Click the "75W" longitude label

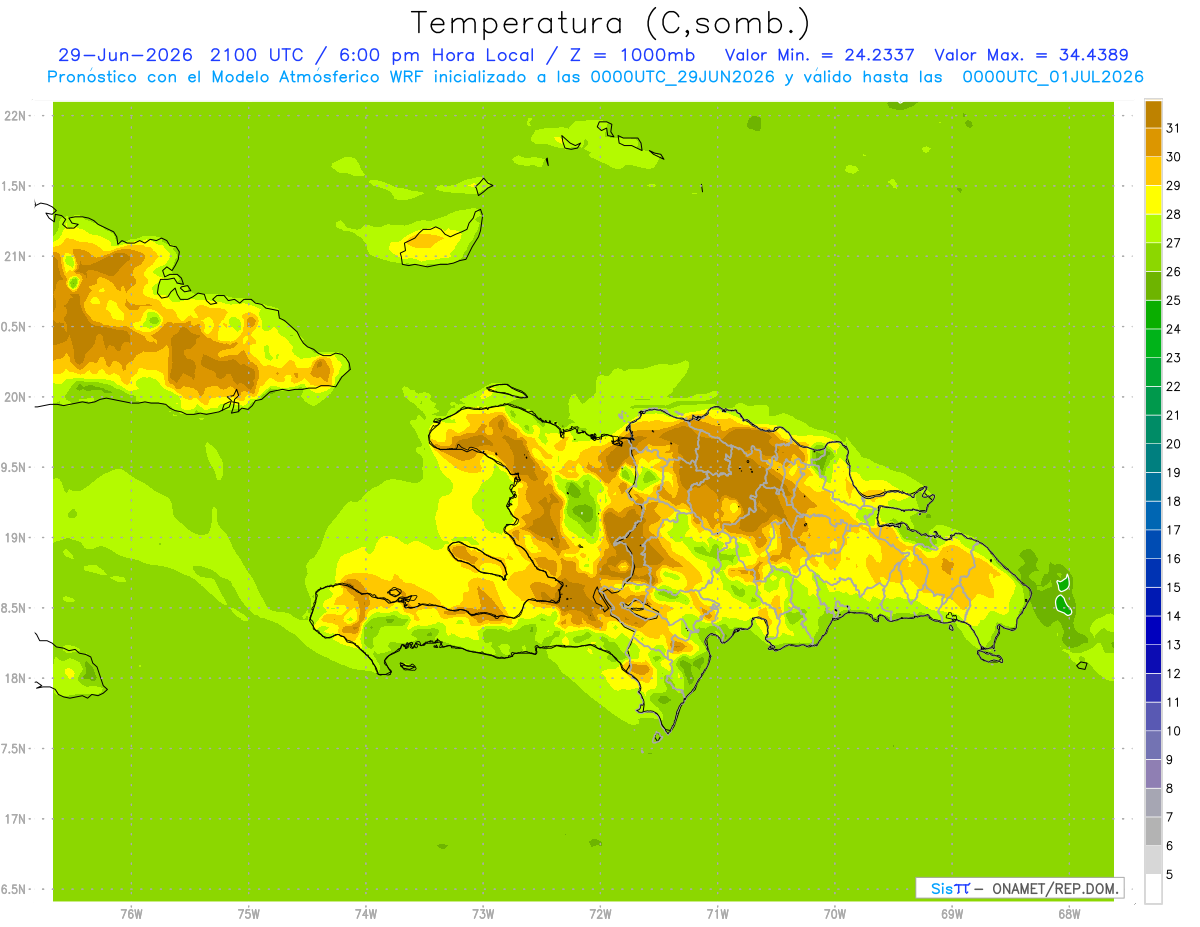click(x=249, y=914)
